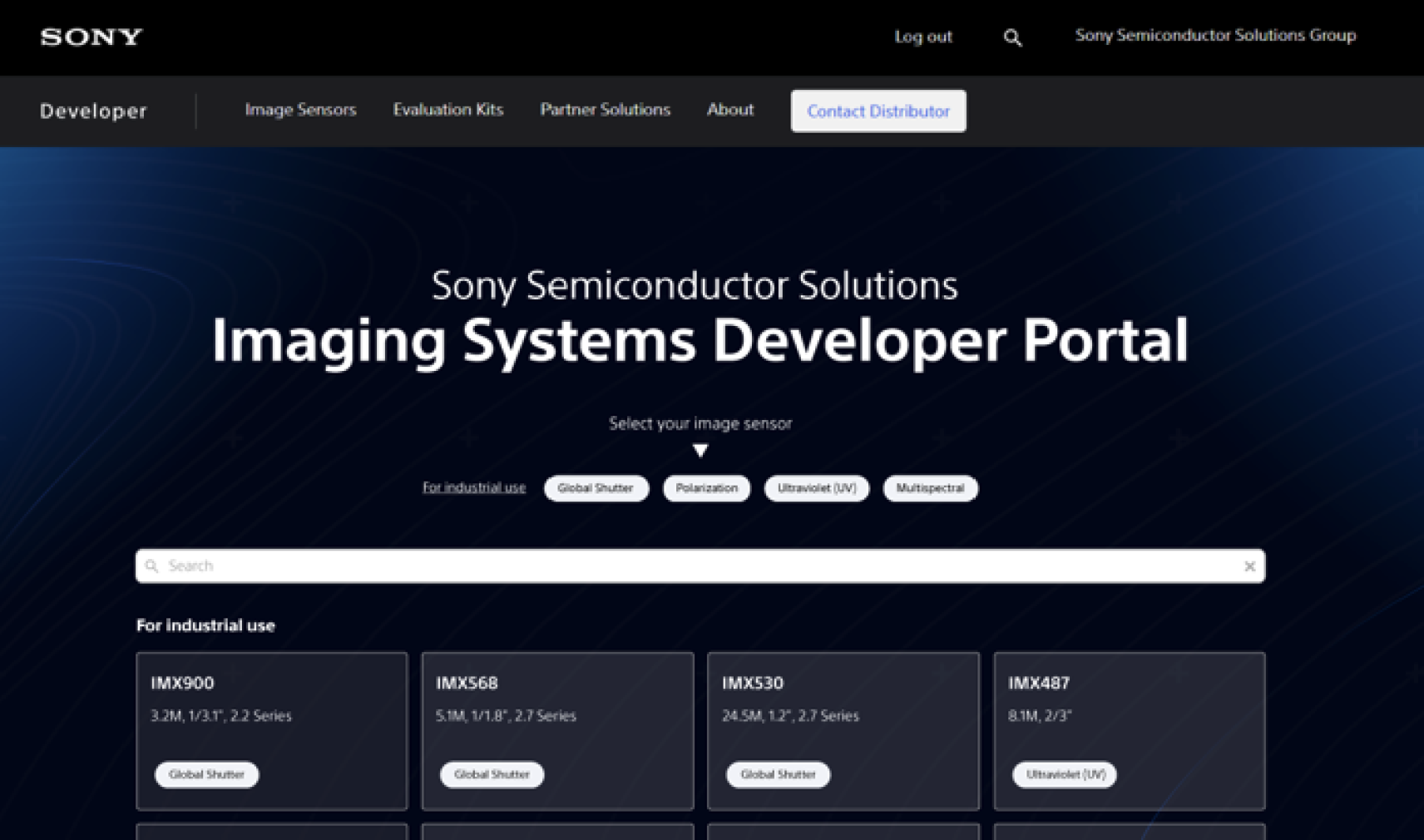This screenshot has height=840, width=1424.
Task: Click the For industrial use section heading
Action: coord(205,625)
